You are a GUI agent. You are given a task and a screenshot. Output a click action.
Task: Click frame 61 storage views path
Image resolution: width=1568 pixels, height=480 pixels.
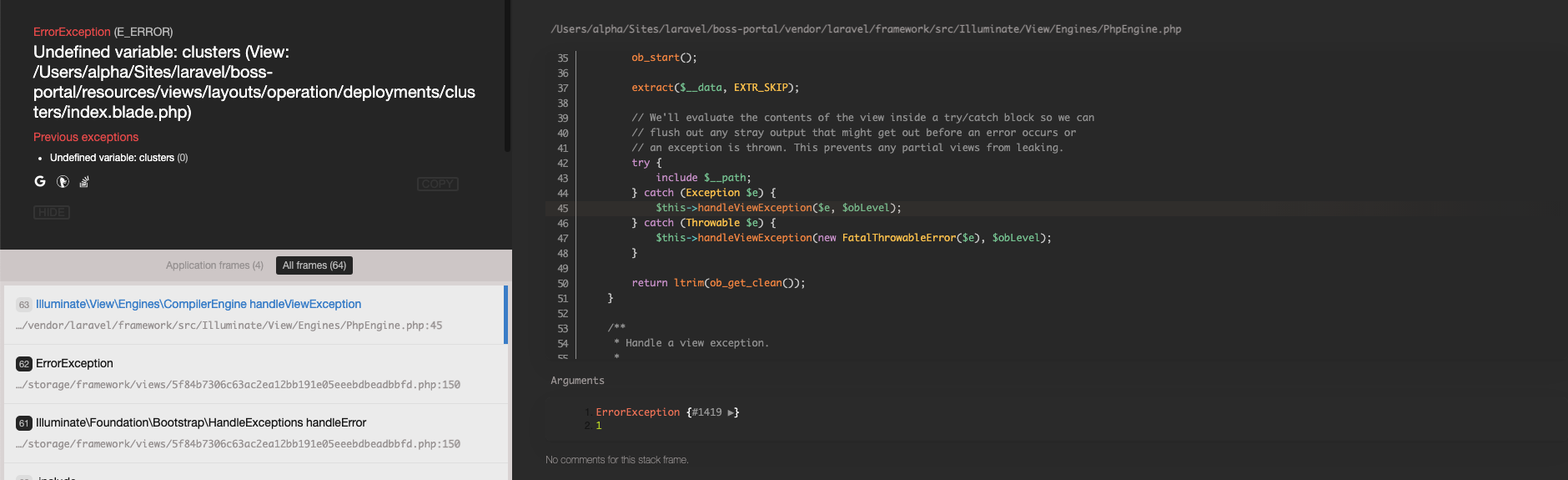238,444
